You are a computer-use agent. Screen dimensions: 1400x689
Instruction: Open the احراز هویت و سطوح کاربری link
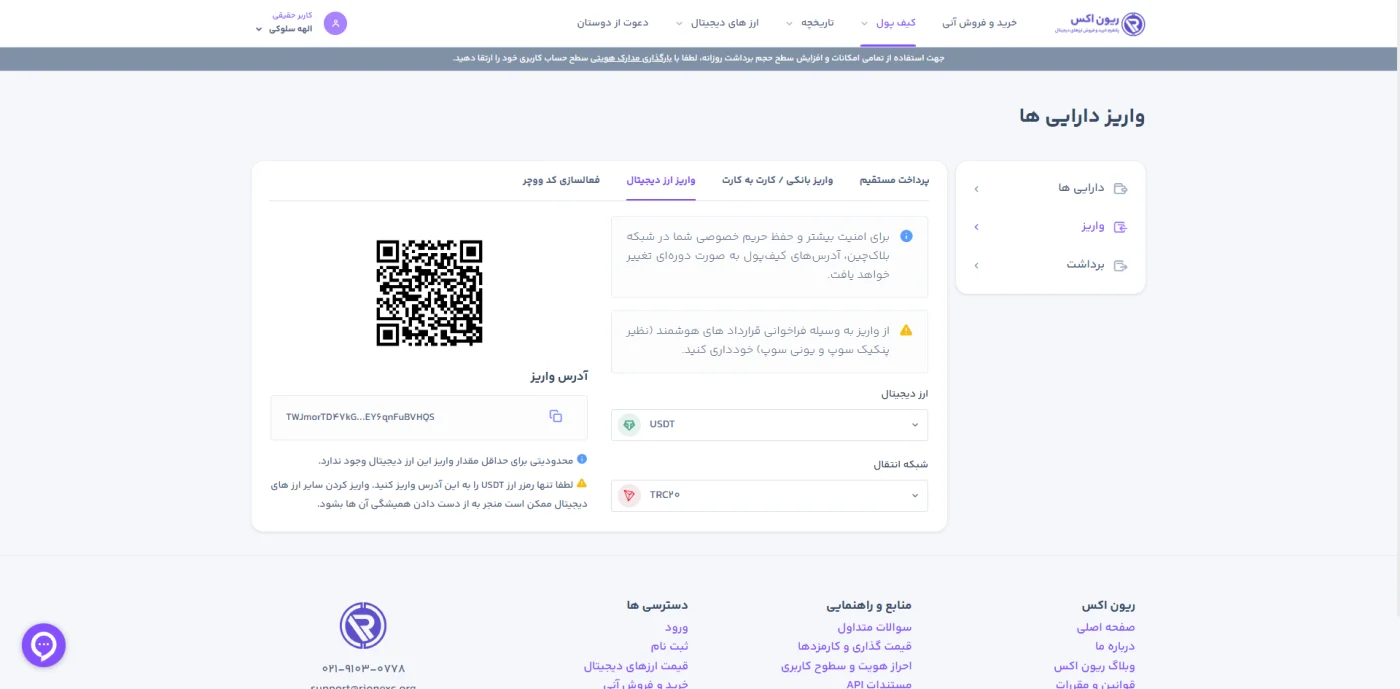[x=846, y=666]
